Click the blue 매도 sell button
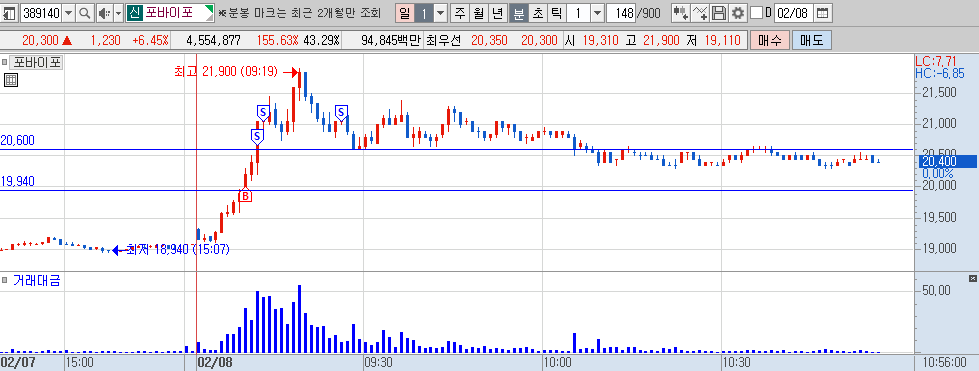This screenshot has height=371, width=979. 812,41
